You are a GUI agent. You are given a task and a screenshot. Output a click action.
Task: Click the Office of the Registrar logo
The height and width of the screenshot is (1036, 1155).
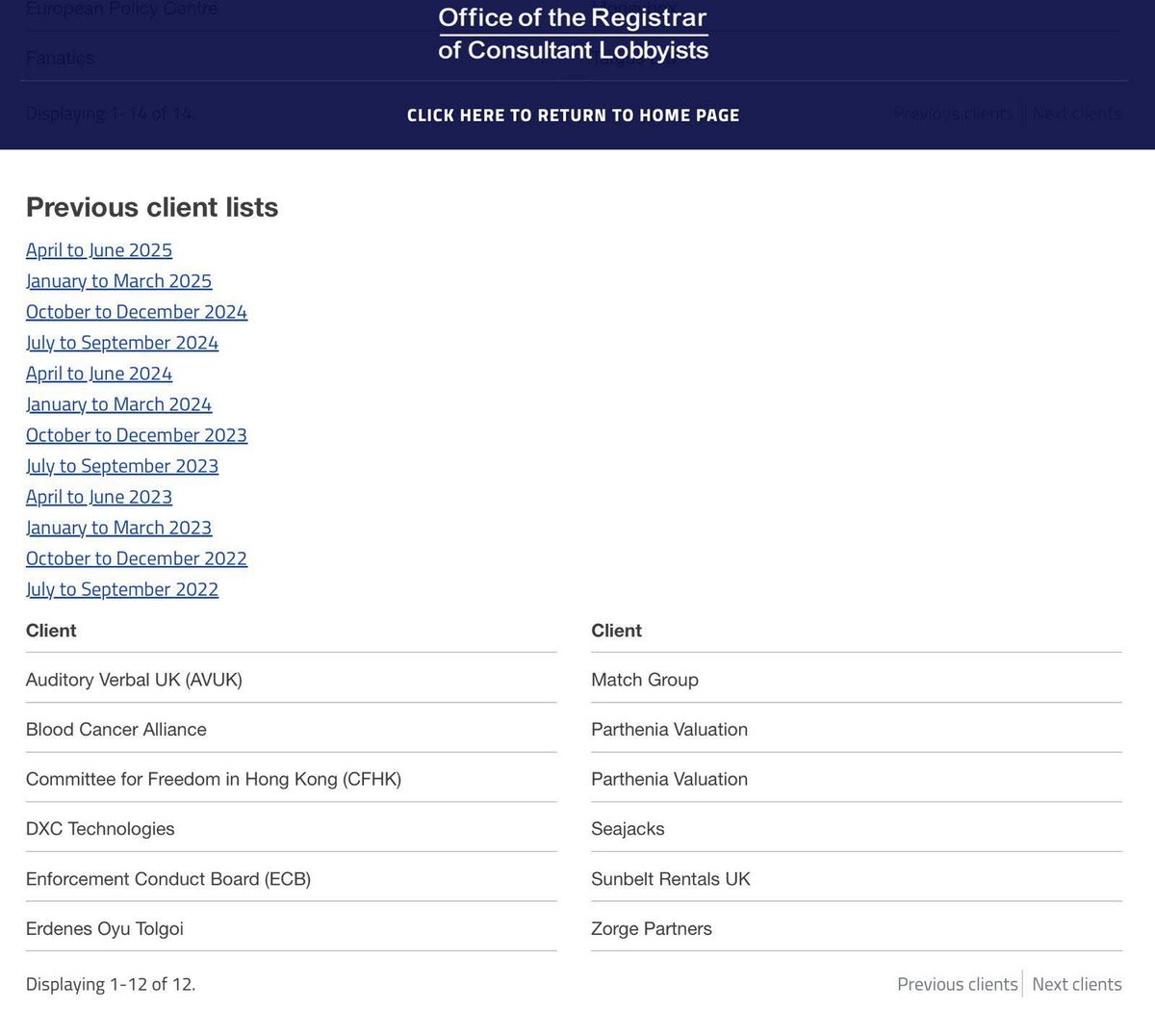(573, 35)
